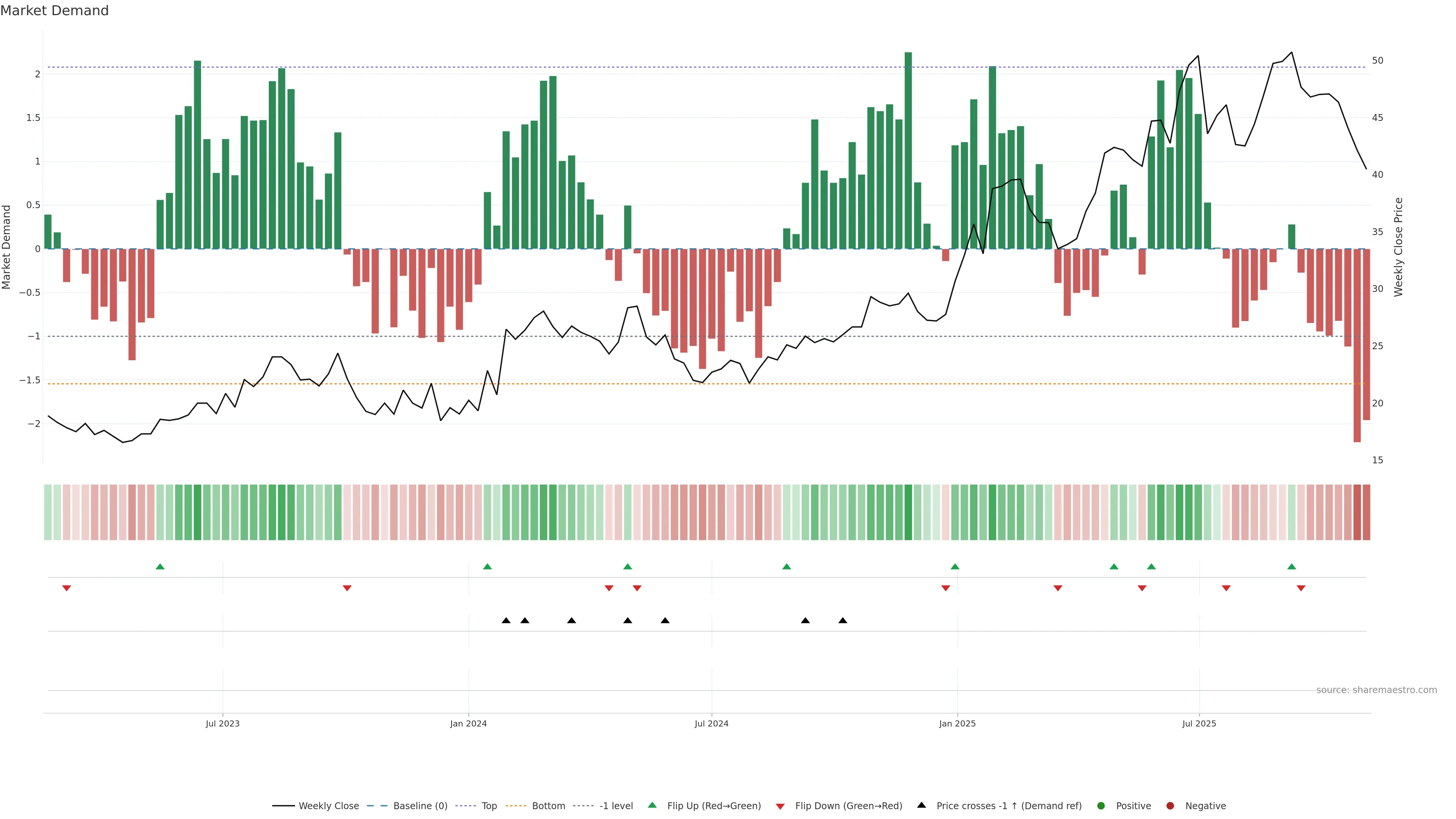
Task: Click the red Flip Down legend triangle
Action: pyautogui.click(x=780, y=806)
